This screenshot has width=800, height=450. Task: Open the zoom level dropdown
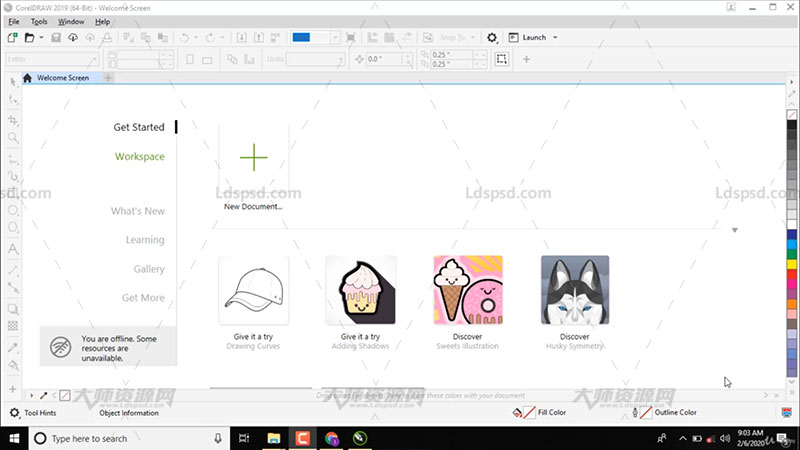[x=335, y=37]
